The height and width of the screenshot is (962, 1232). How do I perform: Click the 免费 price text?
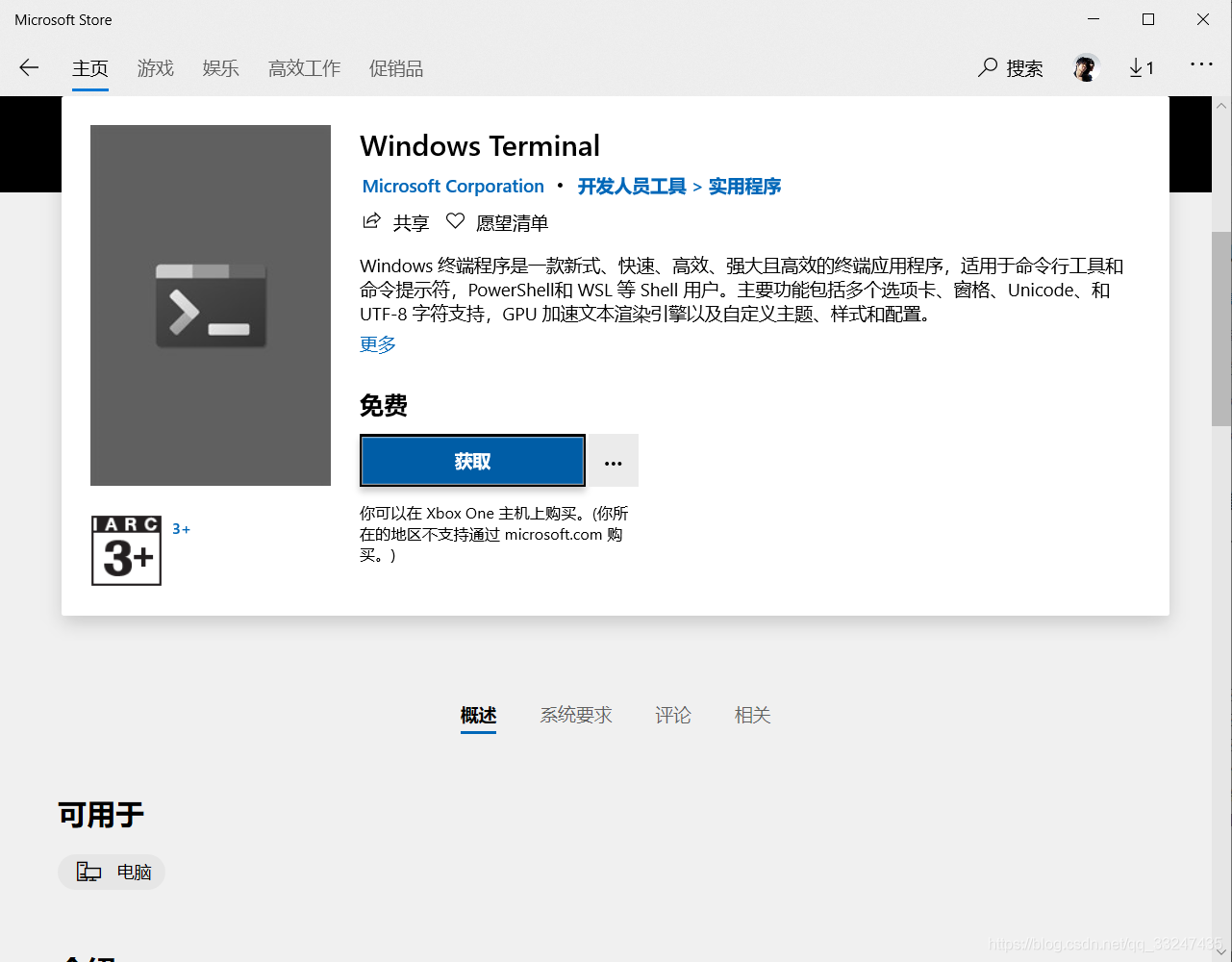point(384,406)
